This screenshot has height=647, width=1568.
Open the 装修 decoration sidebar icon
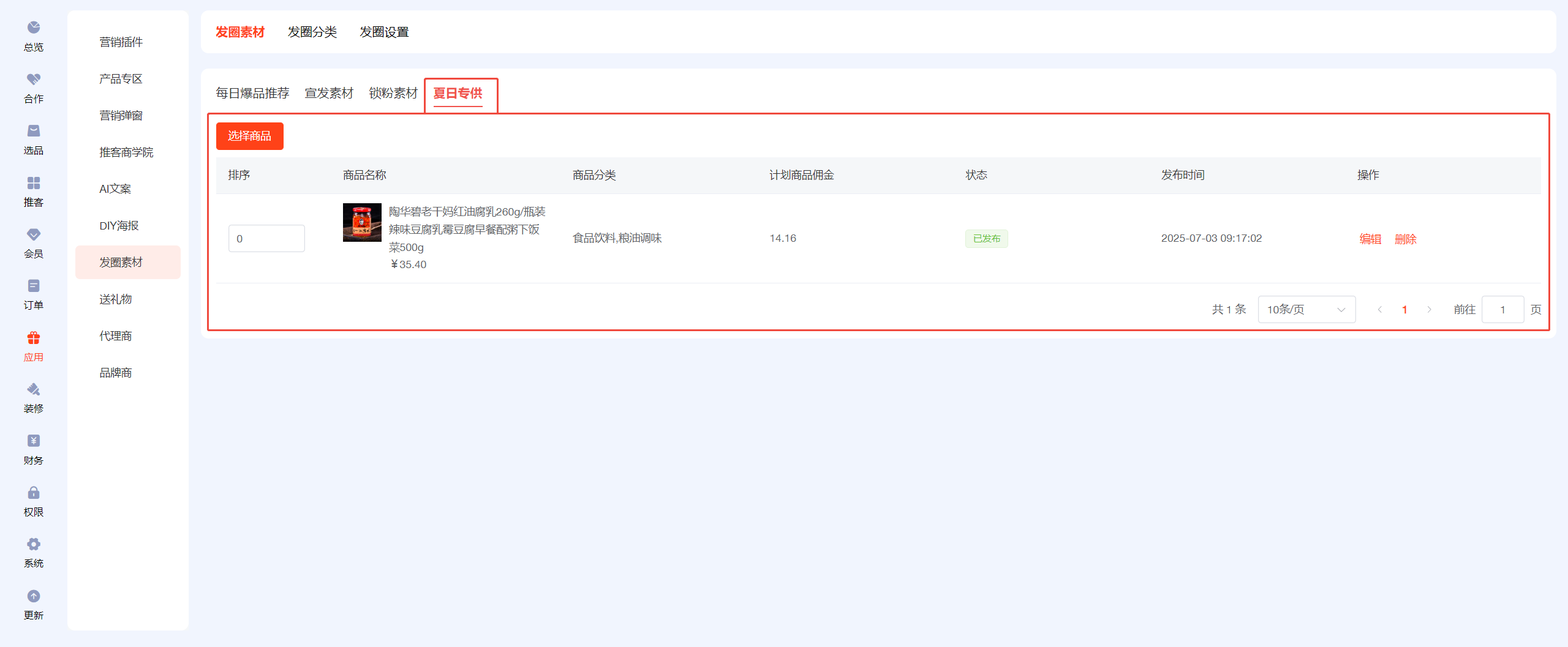point(34,389)
